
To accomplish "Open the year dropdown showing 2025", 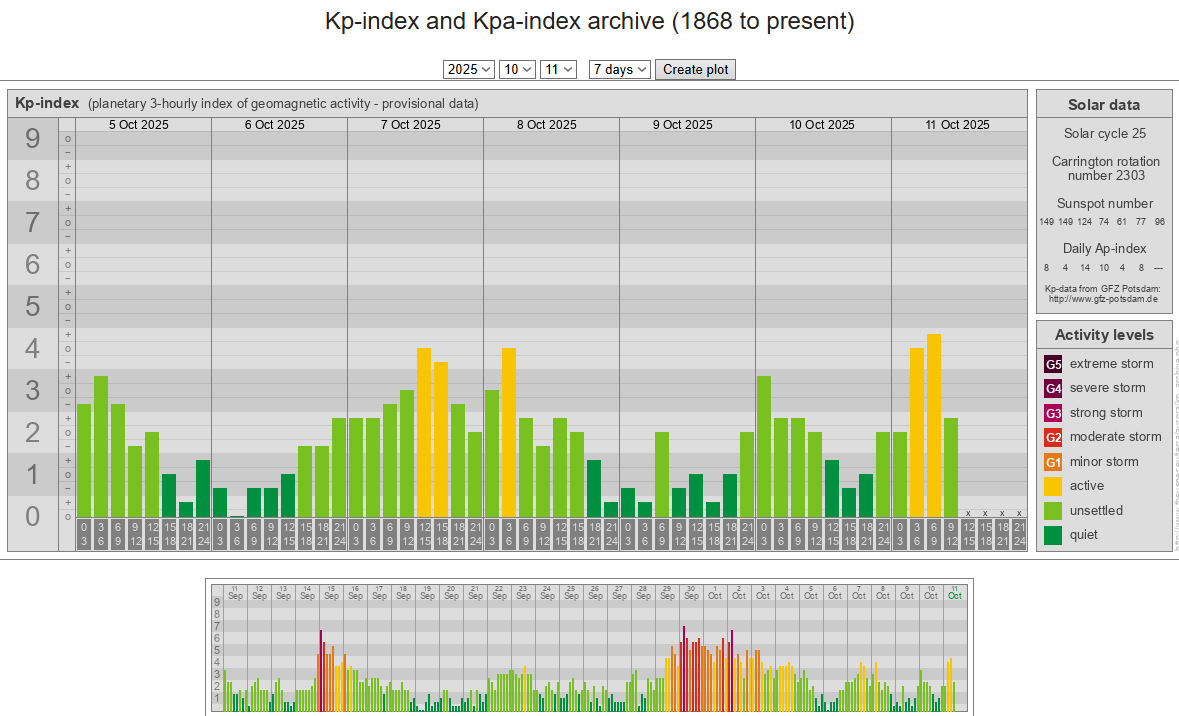I will [469, 69].
